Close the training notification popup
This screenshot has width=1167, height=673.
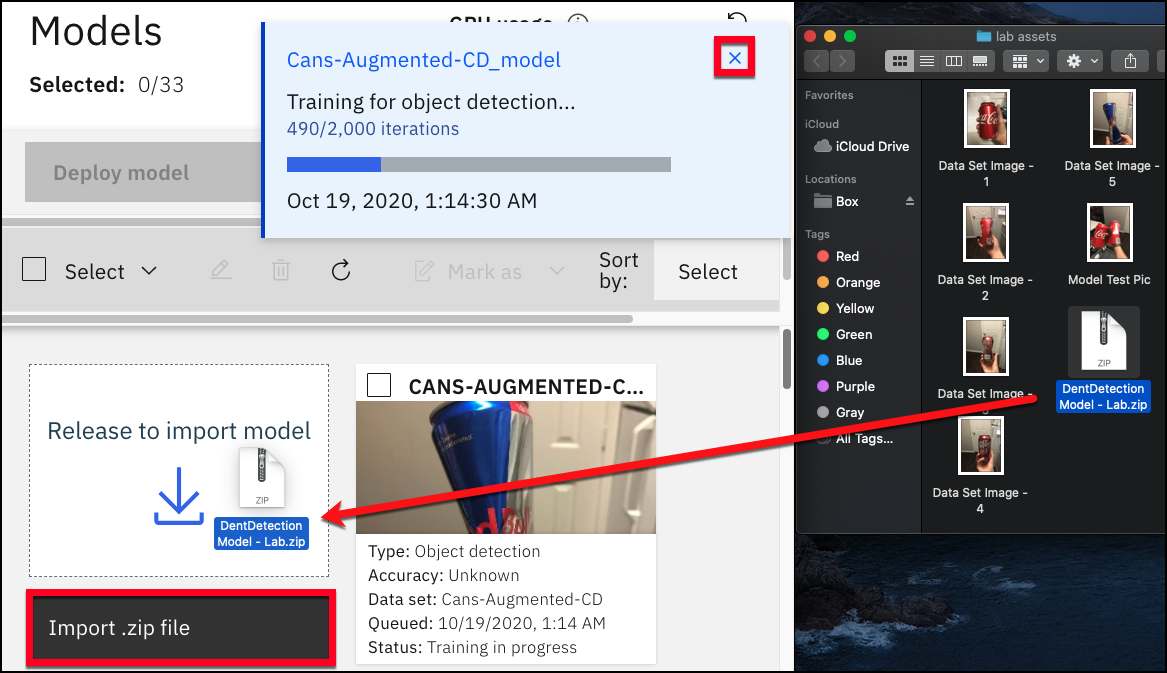(x=735, y=58)
